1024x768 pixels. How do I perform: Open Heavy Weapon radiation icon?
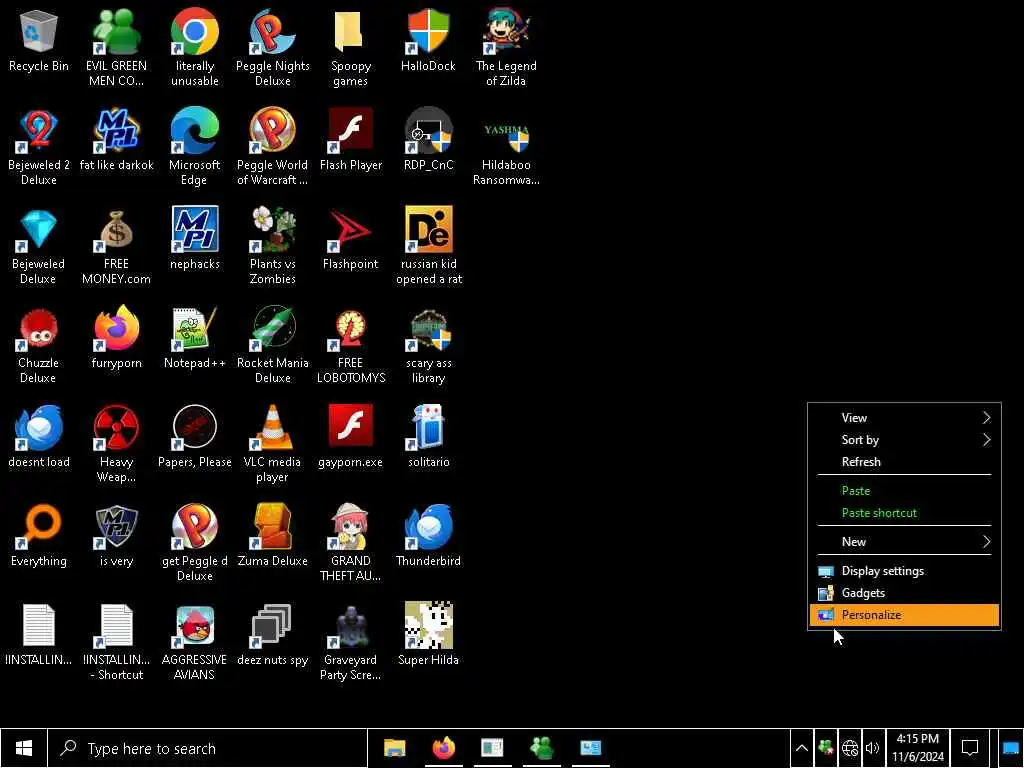coord(116,444)
